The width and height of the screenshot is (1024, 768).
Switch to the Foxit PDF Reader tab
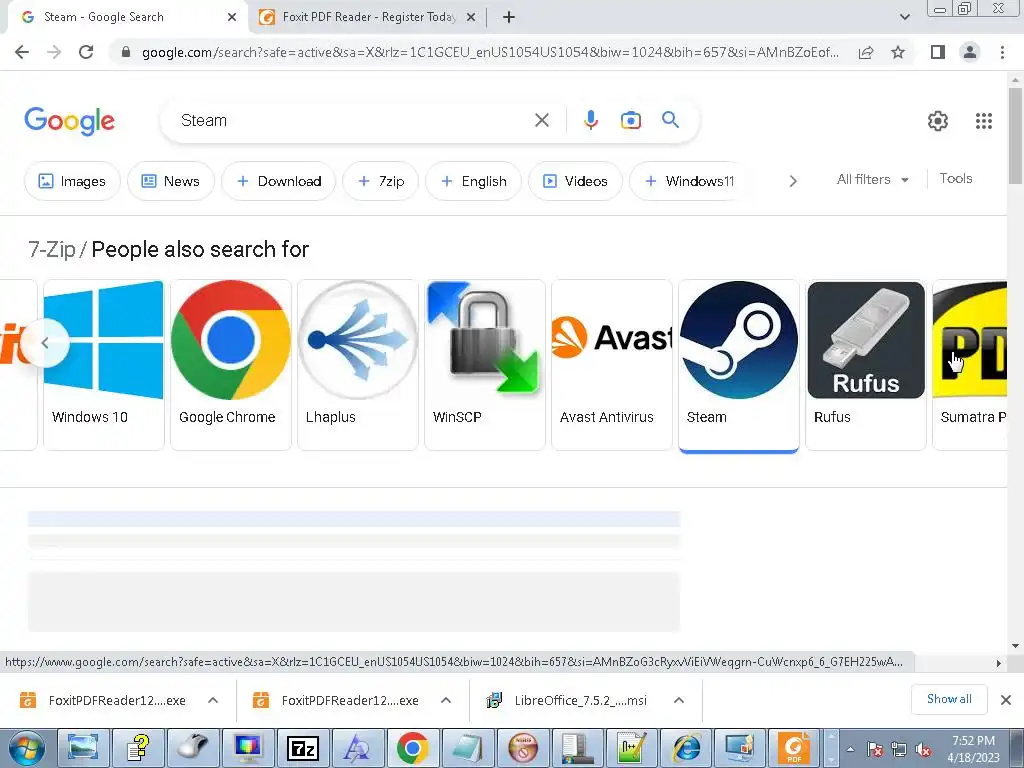[x=368, y=17]
